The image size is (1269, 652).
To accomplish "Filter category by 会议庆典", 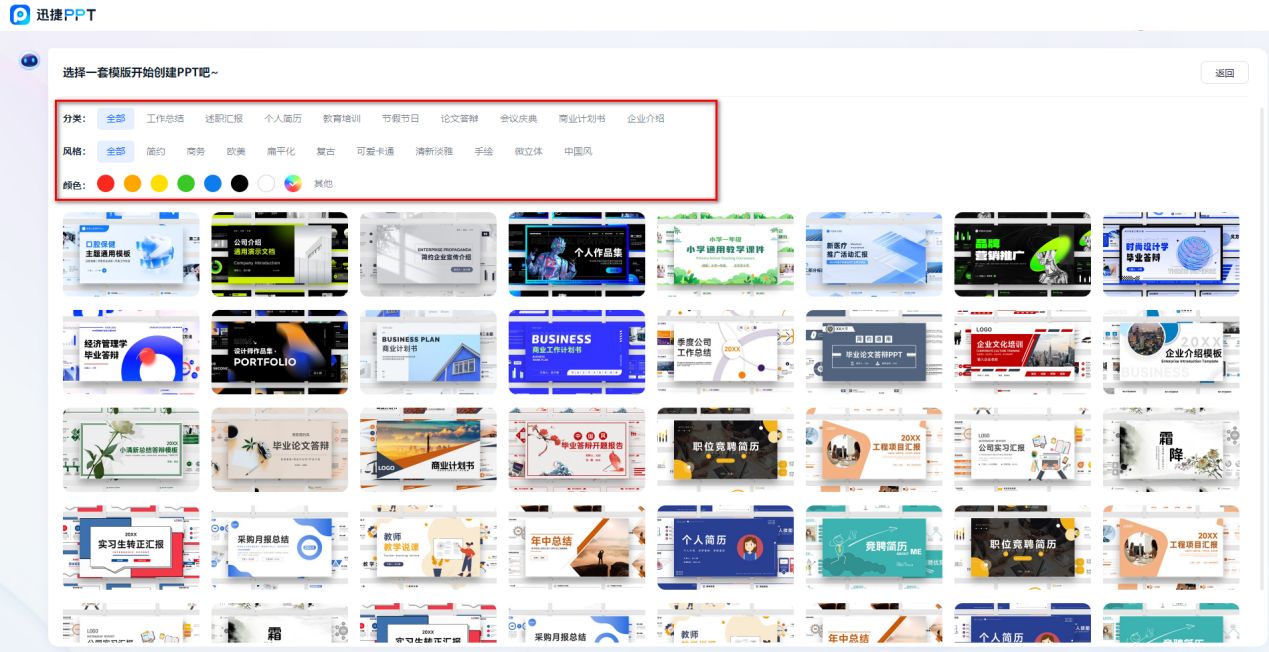I will (519, 118).
